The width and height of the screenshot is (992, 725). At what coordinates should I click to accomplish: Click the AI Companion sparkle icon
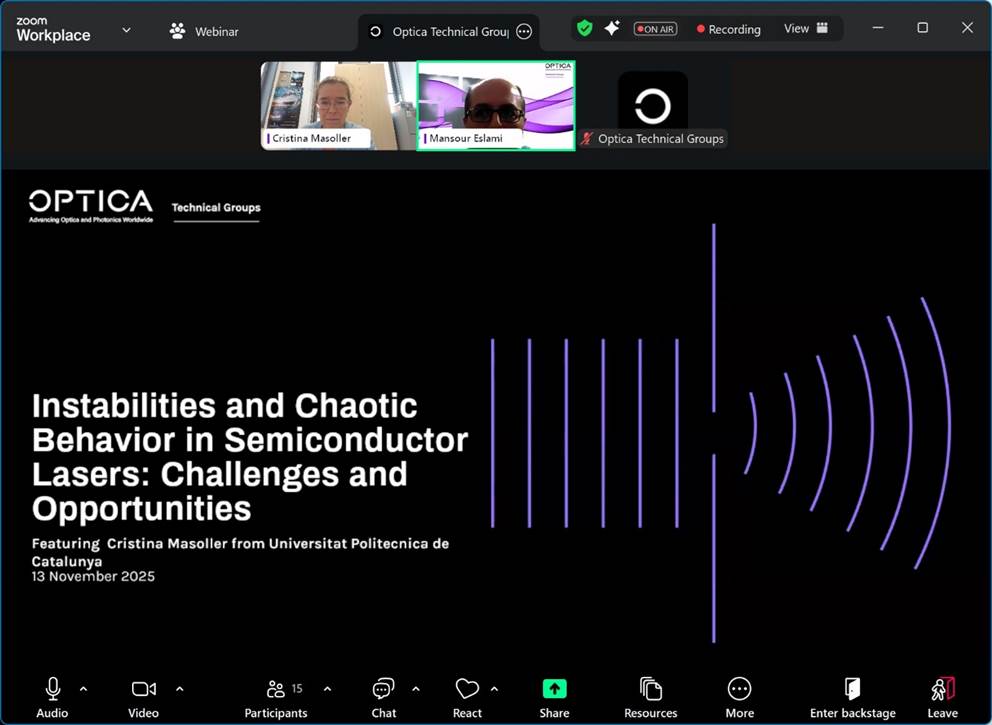(x=612, y=29)
